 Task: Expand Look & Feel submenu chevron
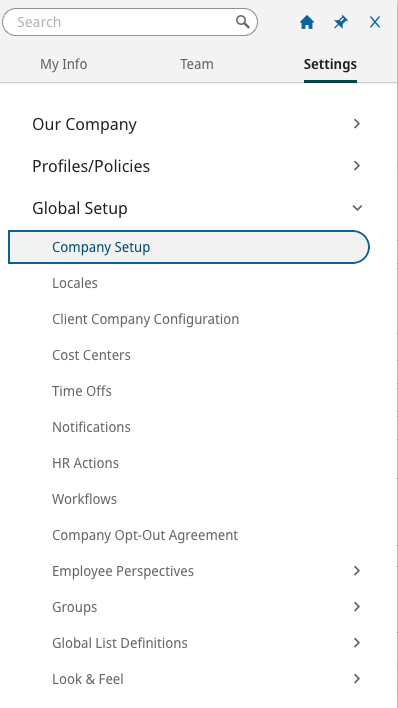point(357,679)
